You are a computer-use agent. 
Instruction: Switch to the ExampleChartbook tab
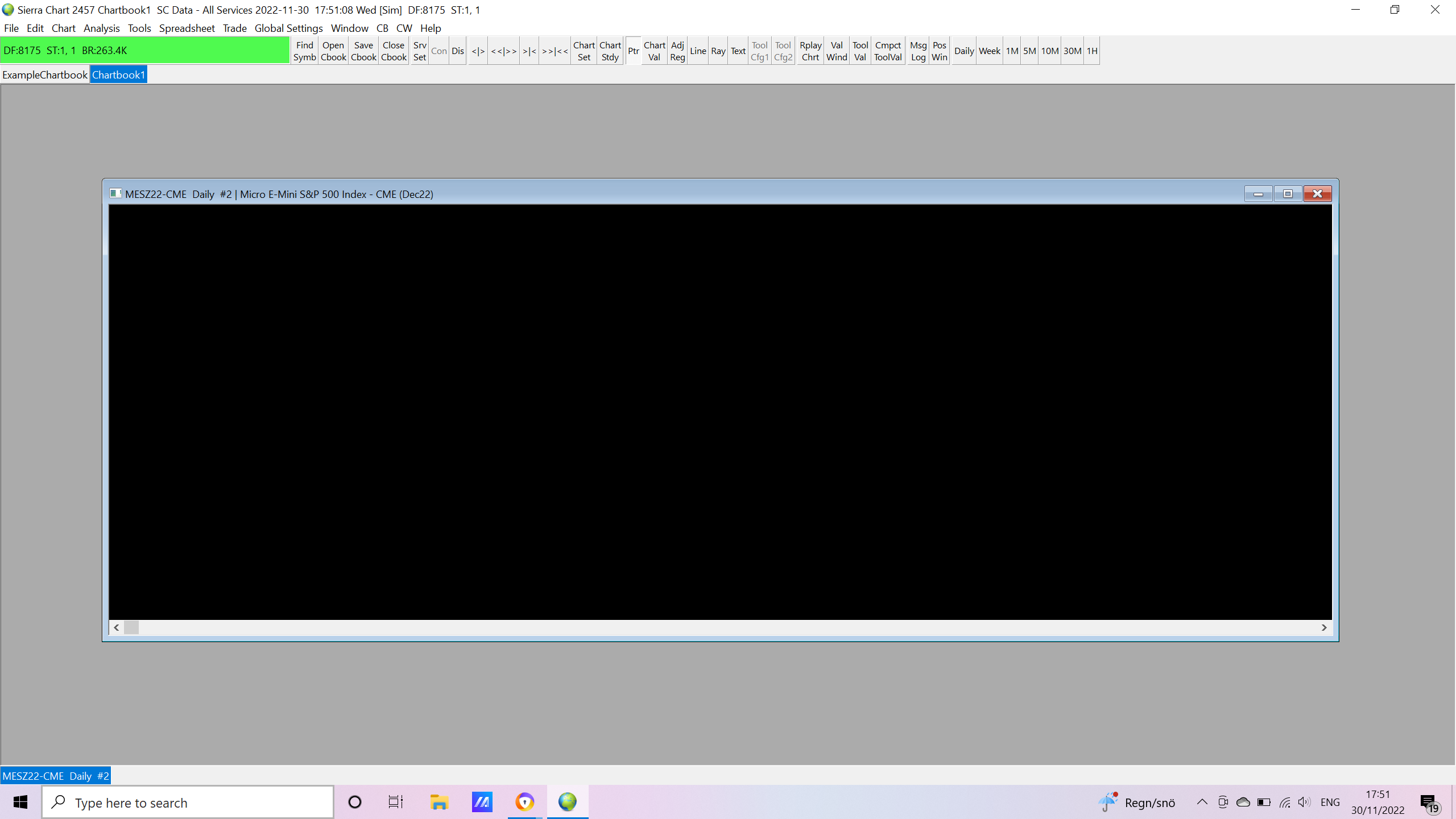point(45,75)
